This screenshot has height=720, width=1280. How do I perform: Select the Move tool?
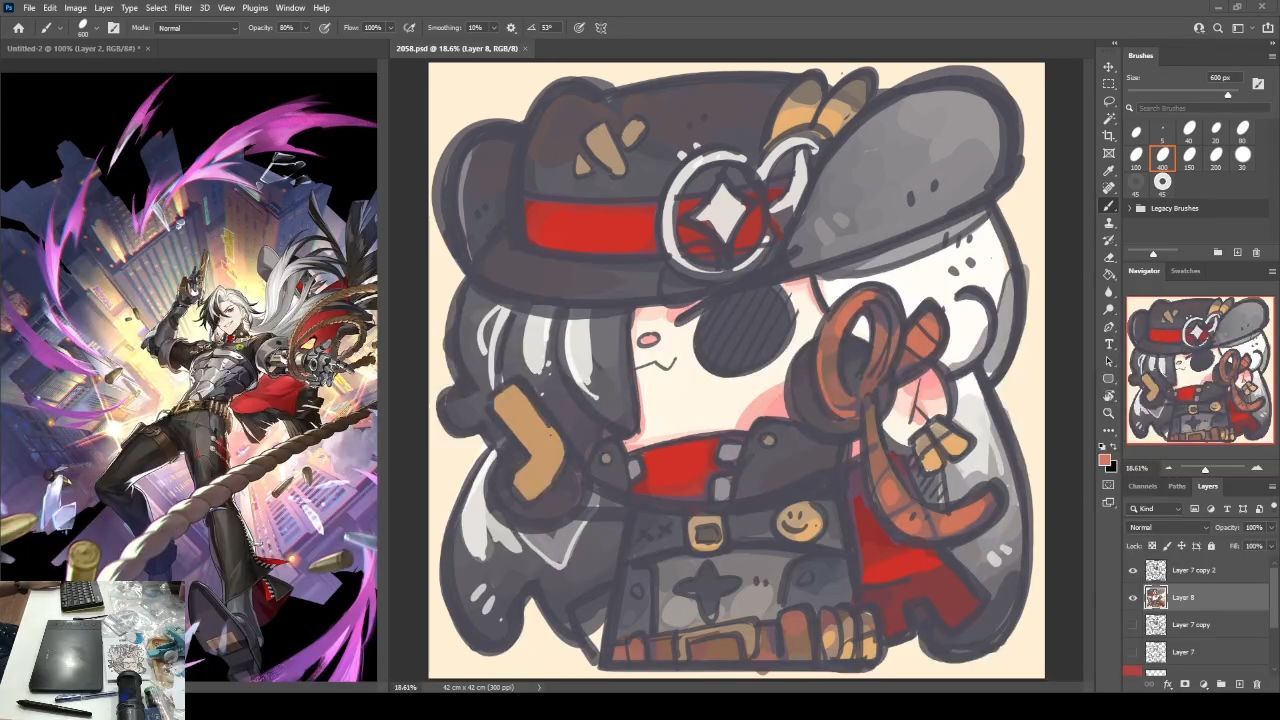[1109, 67]
